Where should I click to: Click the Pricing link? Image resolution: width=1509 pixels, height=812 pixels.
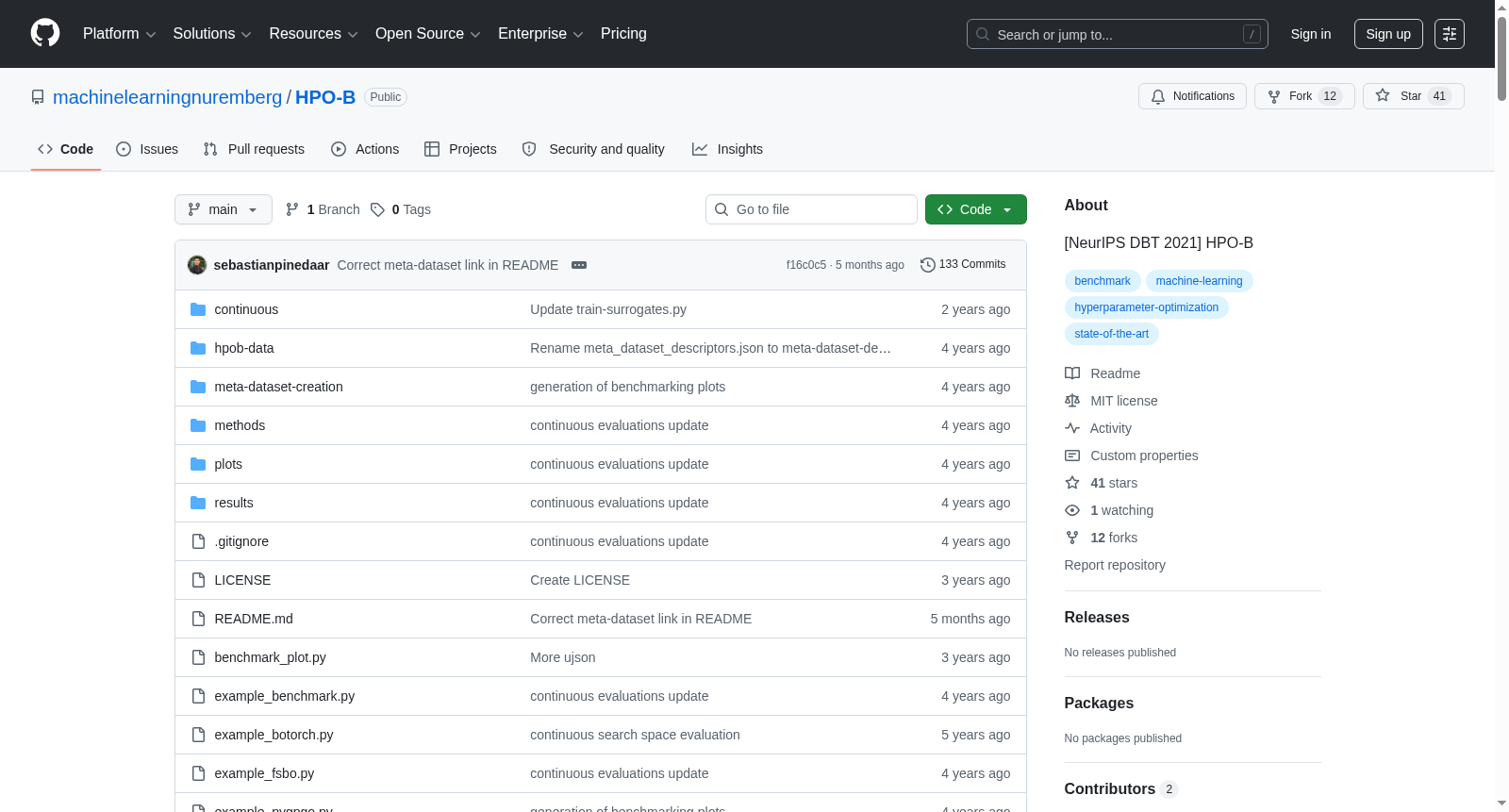pyautogui.click(x=623, y=34)
